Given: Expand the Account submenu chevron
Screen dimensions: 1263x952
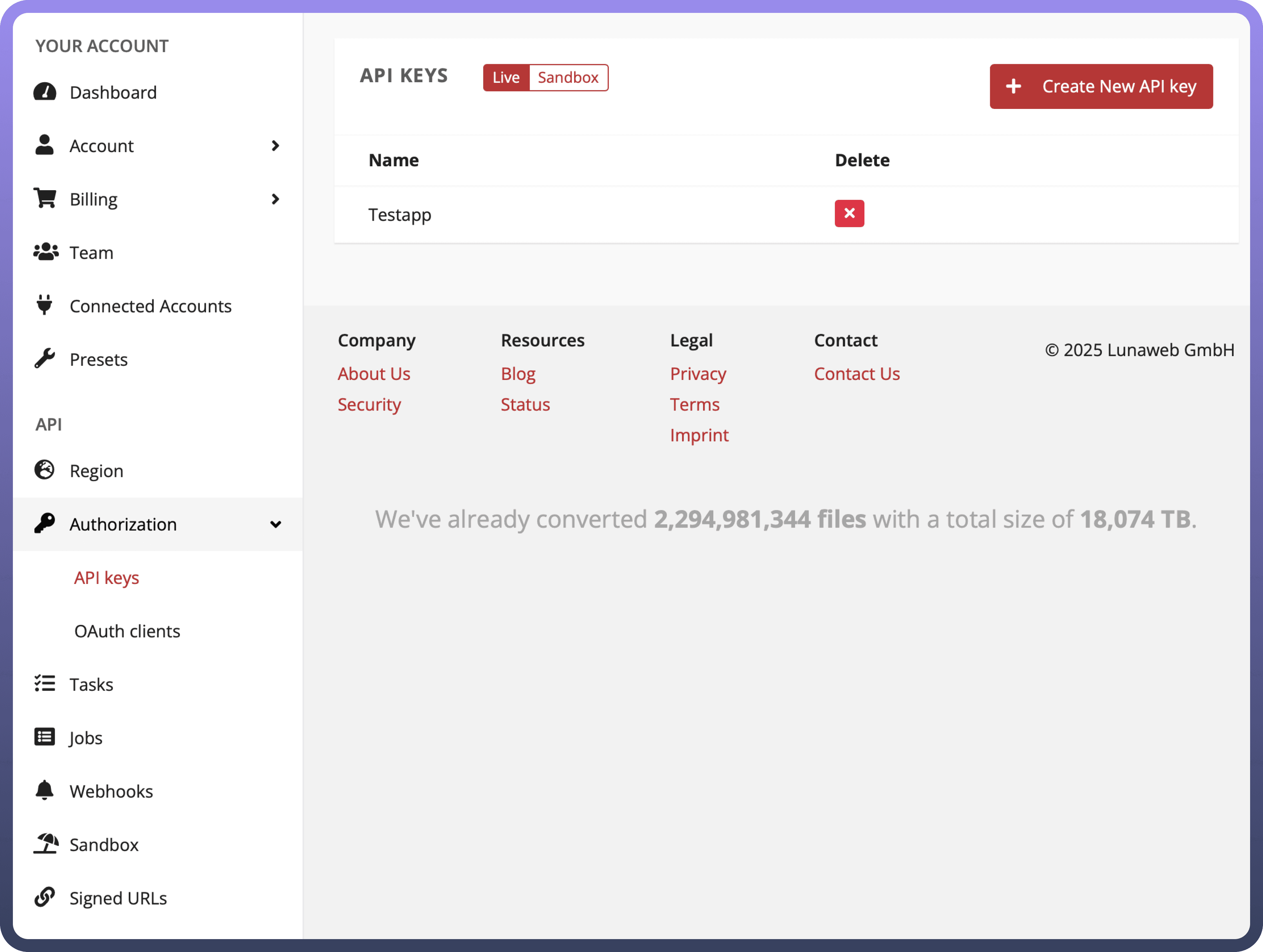Looking at the screenshot, I should pyautogui.click(x=275, y=146).
